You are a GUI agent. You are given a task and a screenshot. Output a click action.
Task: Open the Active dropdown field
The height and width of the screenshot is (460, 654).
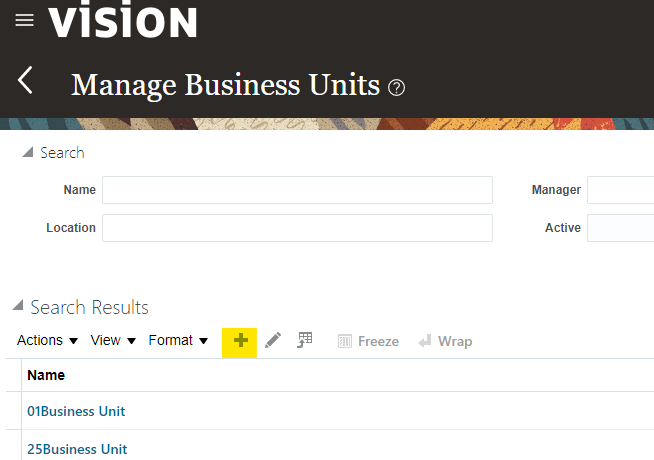[620, 228]
